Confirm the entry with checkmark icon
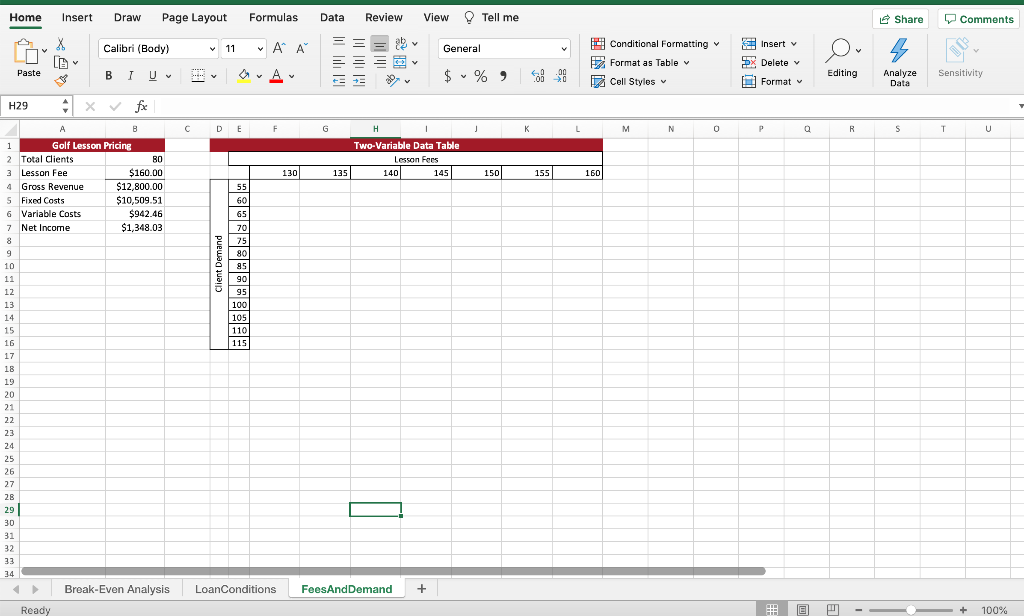Screen dimensions: 1024x616 [x=116, y=106]
